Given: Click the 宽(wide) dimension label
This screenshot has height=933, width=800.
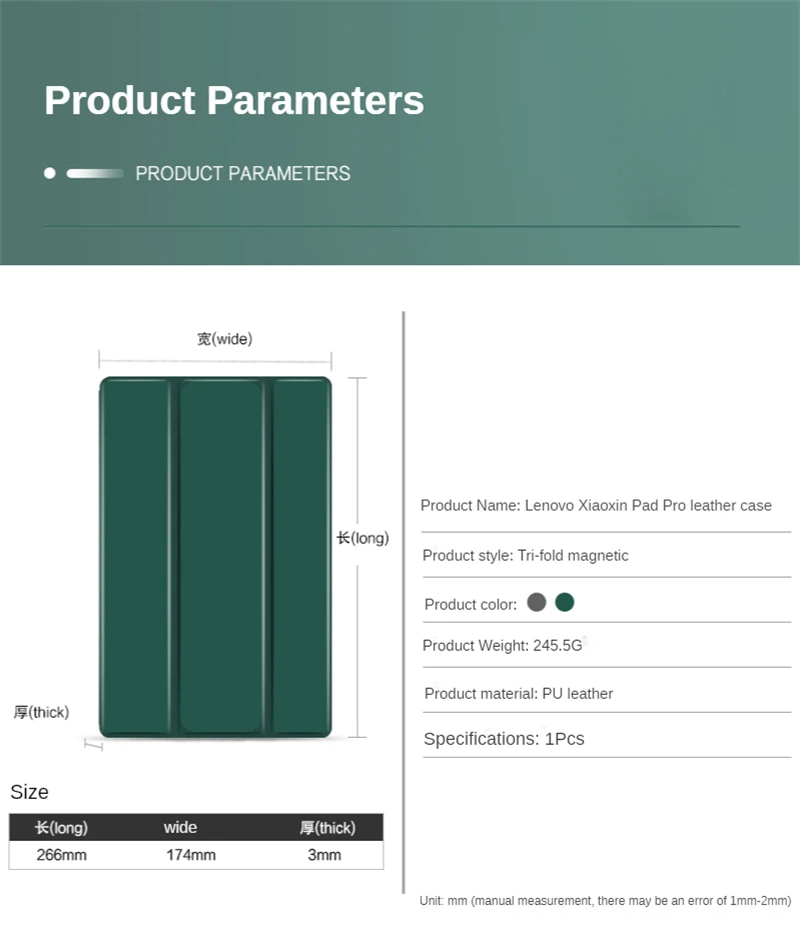Looking at the screenshot, I should click(224, 339).
